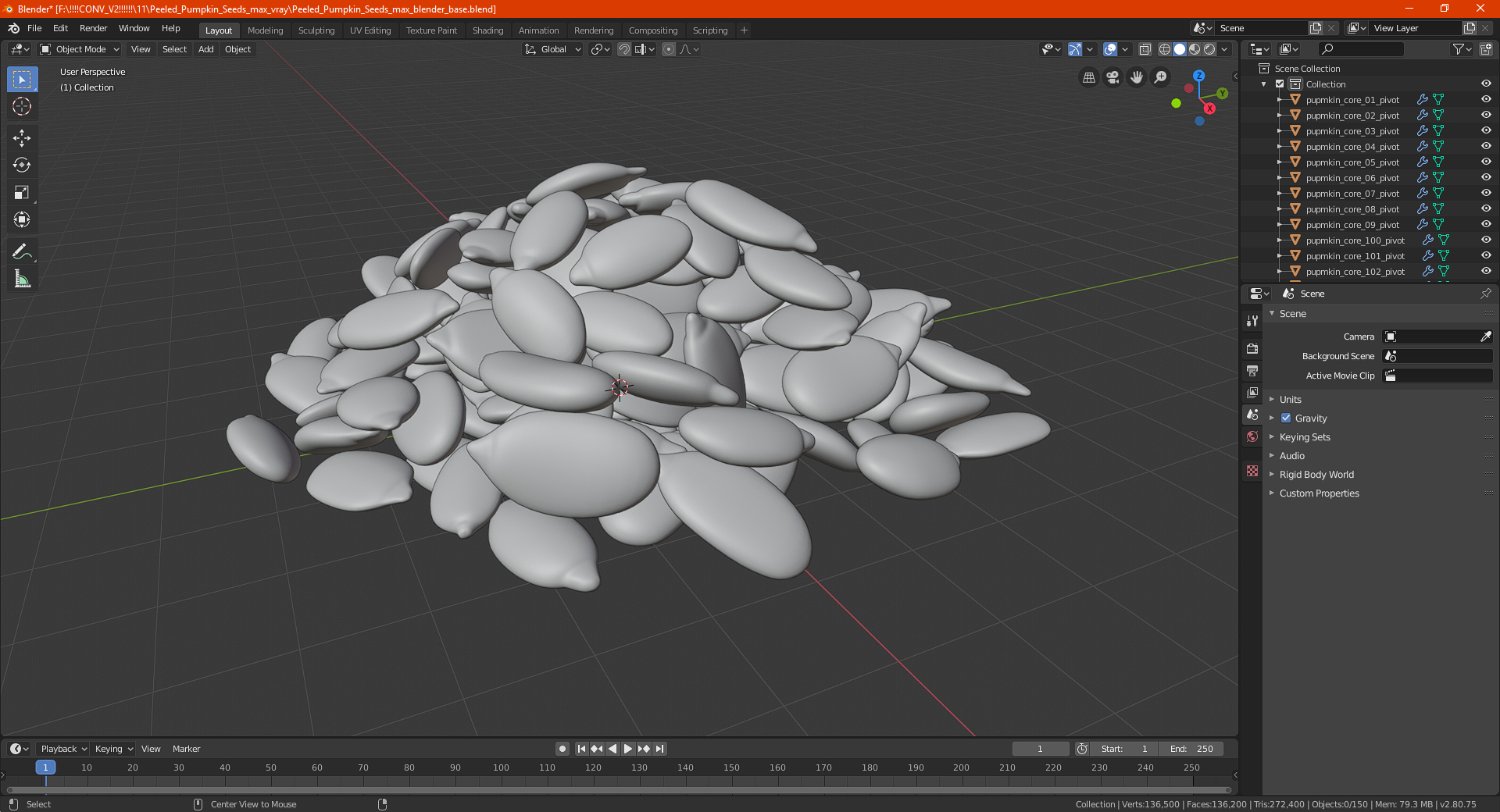This screenshot has height=812, width=1500.
Task: Open the Marker menu in timeline
Action: pos(186,749)
